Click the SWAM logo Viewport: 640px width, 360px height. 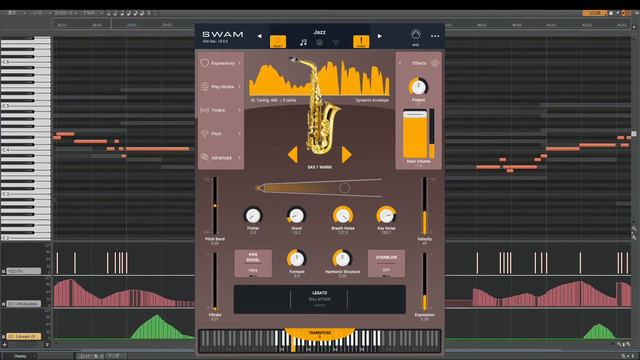point(223,34)
